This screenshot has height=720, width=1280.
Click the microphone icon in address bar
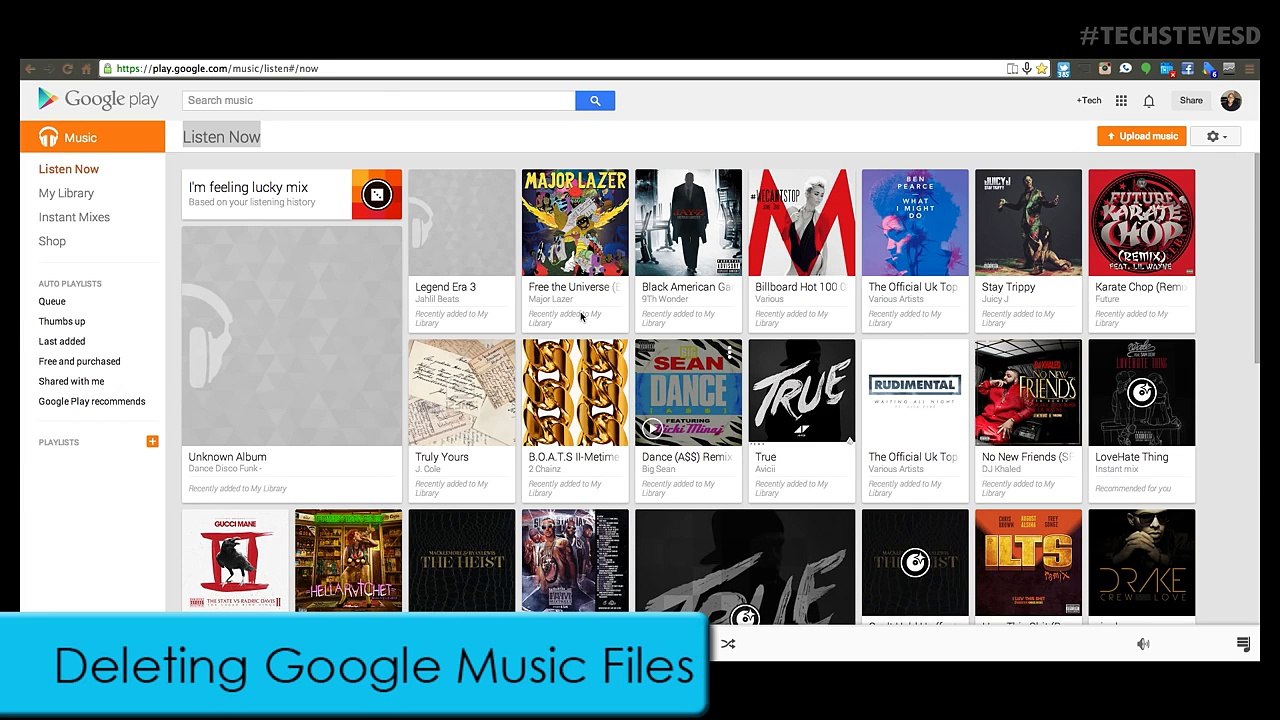point(1026,69)
